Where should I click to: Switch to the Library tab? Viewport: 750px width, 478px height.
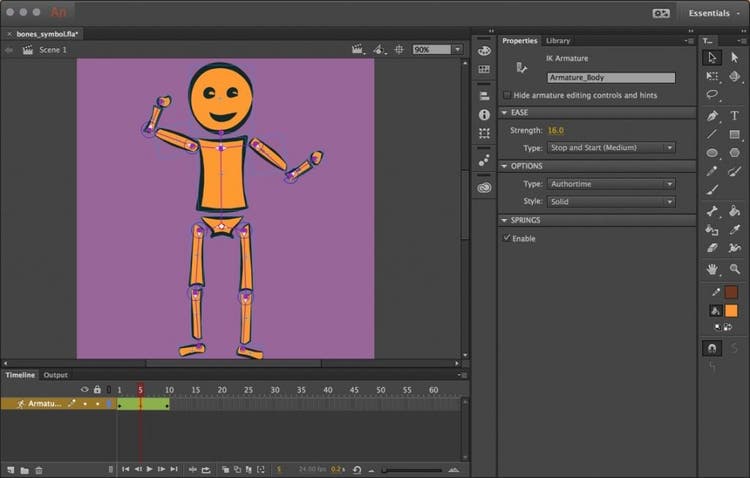tap(558, 41)
